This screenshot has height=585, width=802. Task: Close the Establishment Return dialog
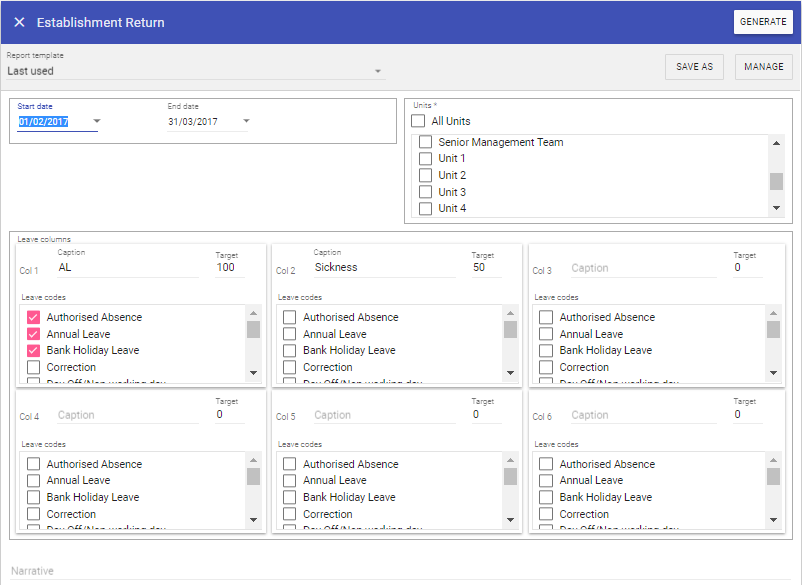click(19, 22)
